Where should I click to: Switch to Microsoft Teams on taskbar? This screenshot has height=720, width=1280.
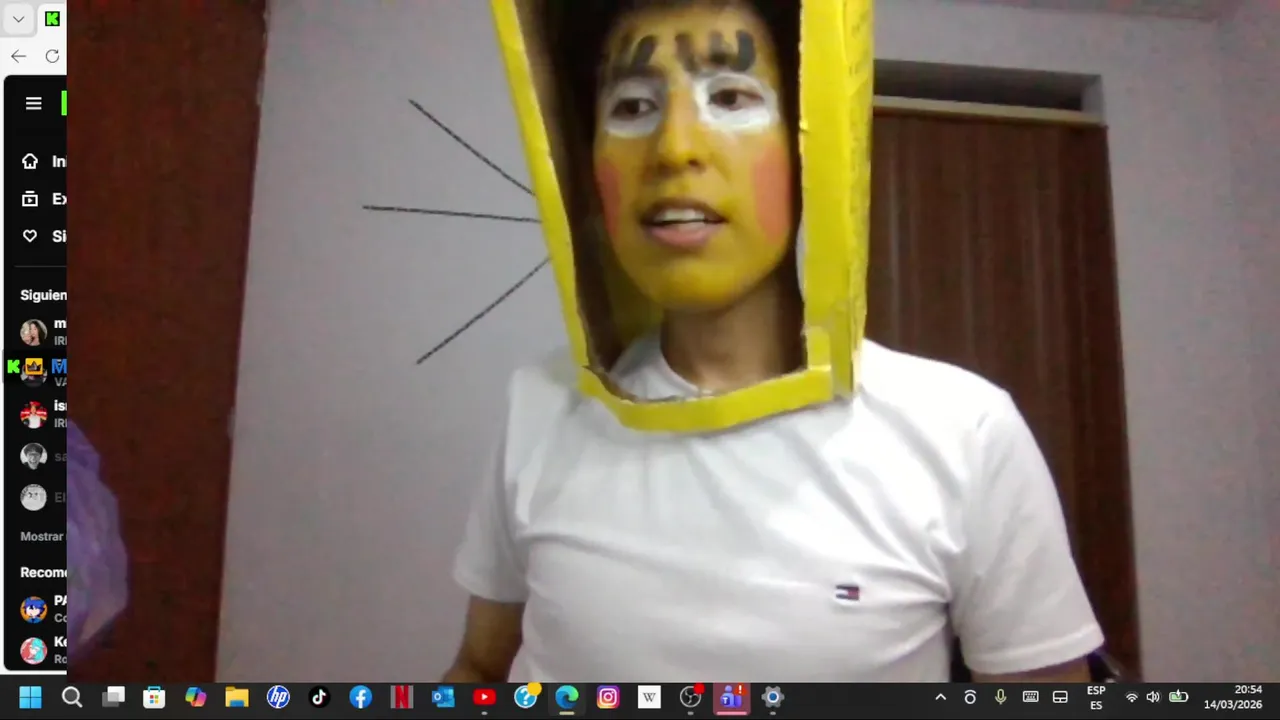pos(731,697)
